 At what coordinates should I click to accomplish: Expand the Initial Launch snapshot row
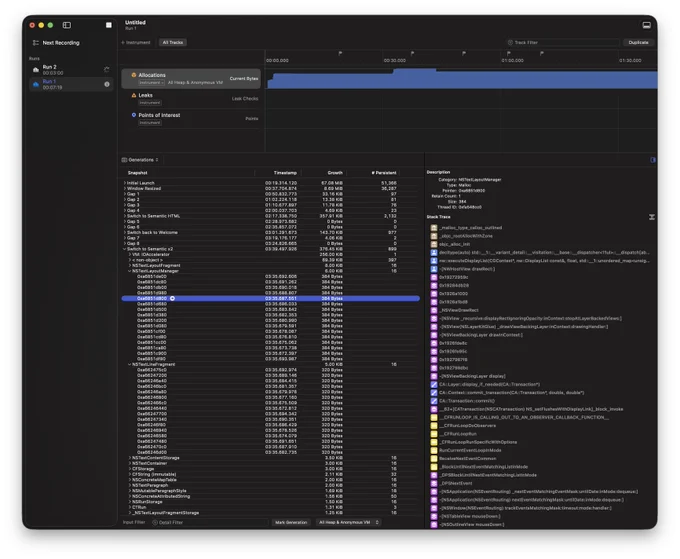[x=124, y=183]
